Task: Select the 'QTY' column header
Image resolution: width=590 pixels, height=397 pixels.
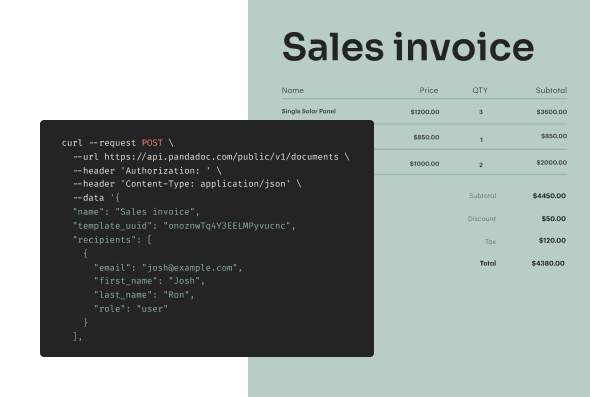Action: tap(480, 90)
